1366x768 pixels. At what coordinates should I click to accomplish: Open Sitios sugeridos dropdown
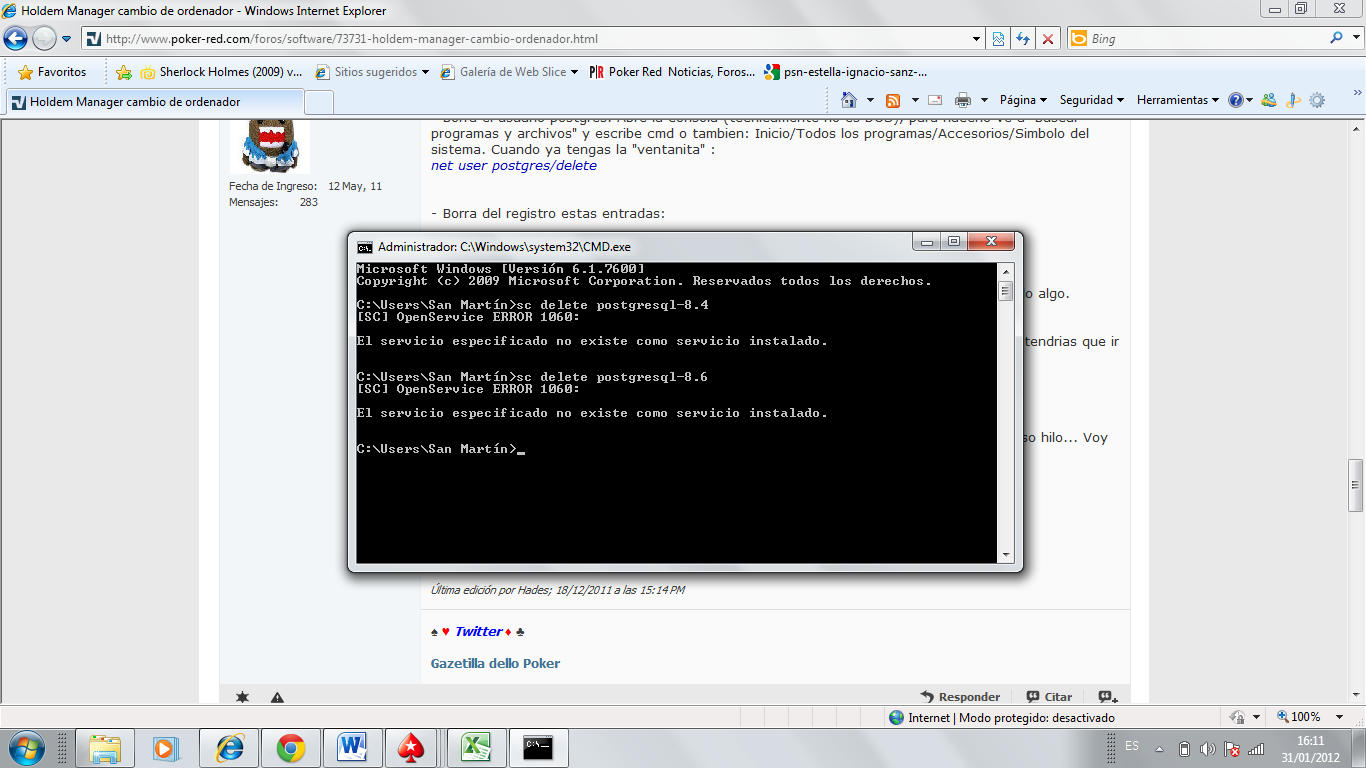371,72
